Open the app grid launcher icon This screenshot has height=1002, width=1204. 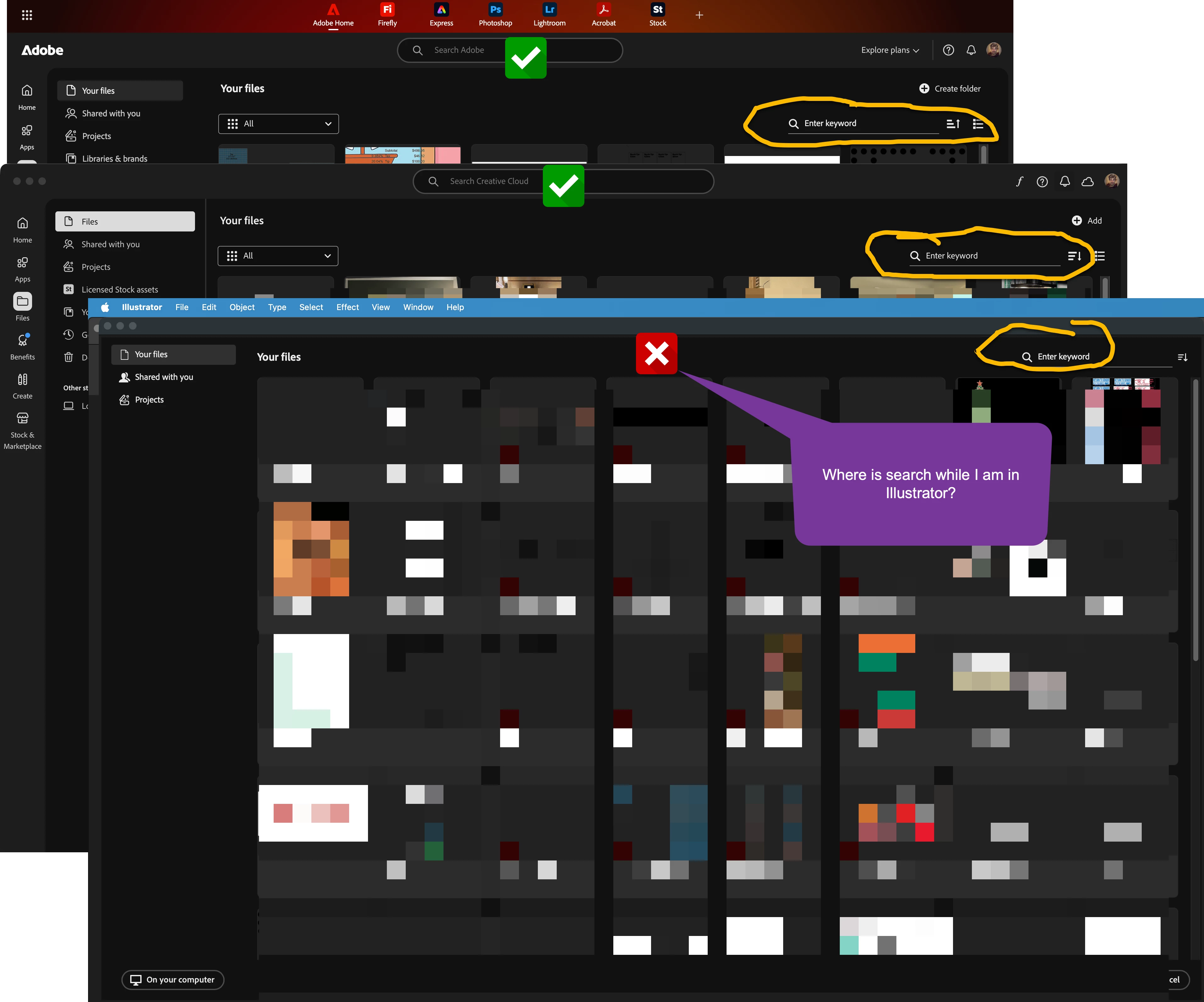pyautogui.click(x=27, y=15)
